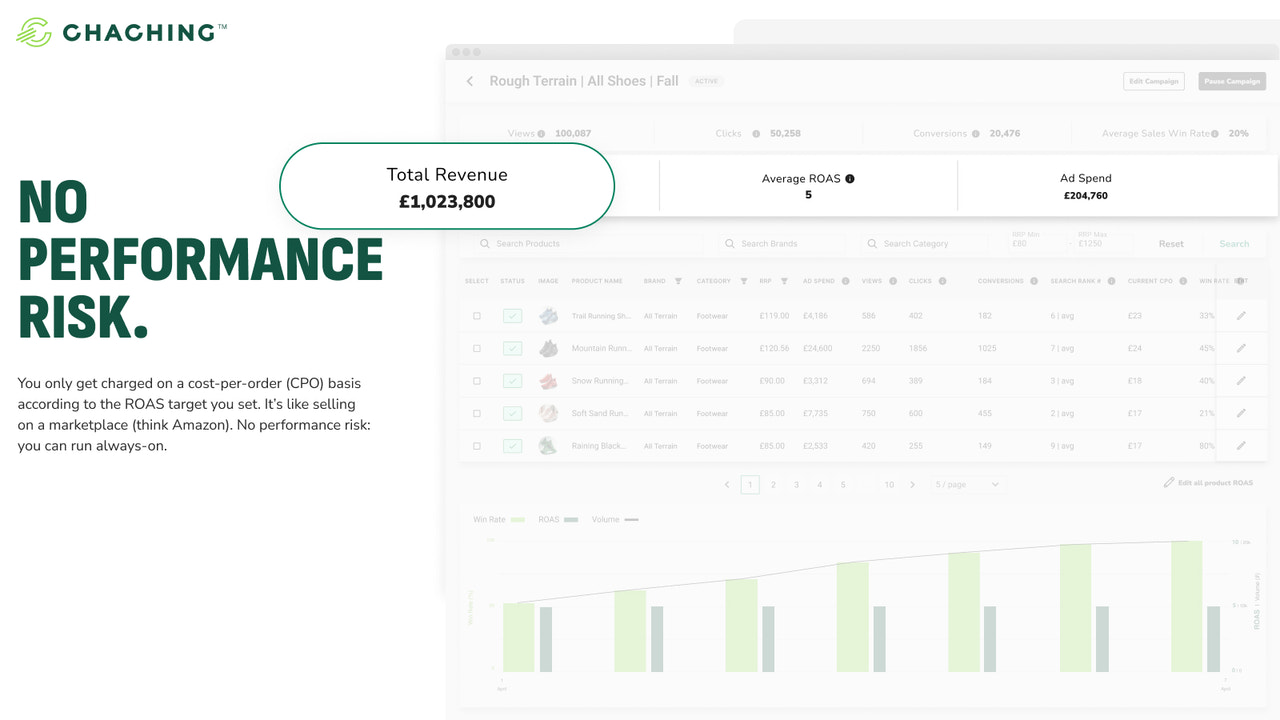Tick the select checkbox on the Snow Running row
The image size is (1280, 720).
tap(476, 381)
